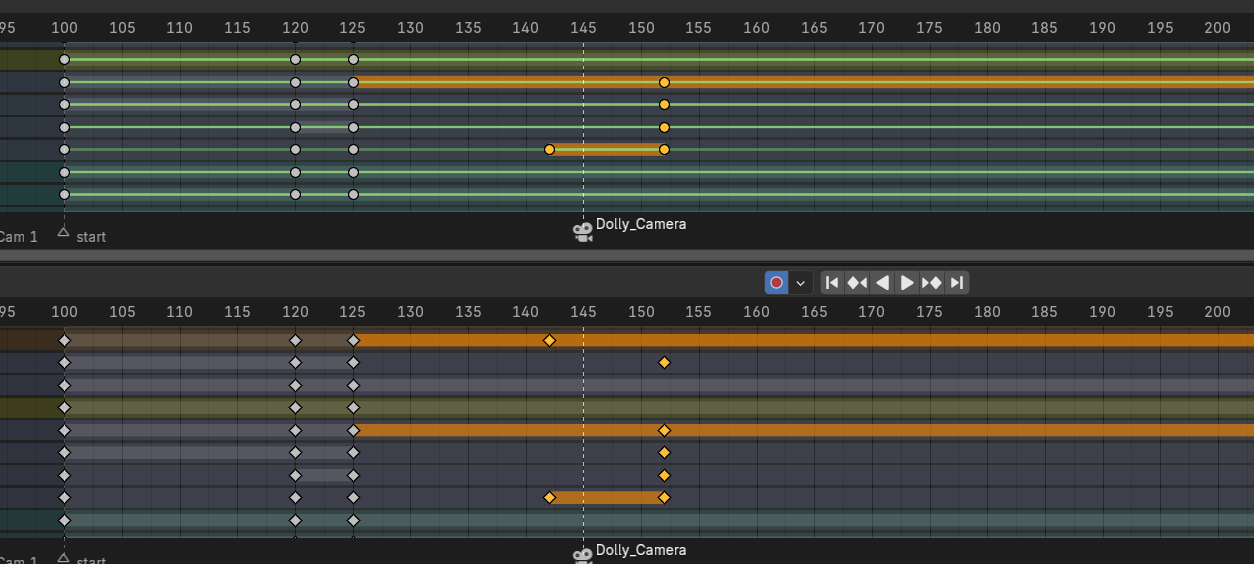
Task: Click the divider between the two editors
Action: [x=627, y=256]
